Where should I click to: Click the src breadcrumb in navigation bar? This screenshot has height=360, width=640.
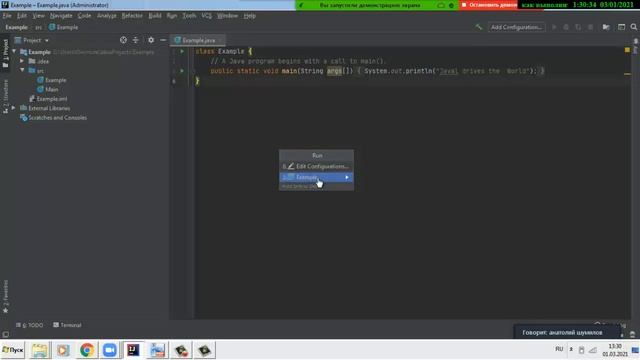tap(38, 27)
